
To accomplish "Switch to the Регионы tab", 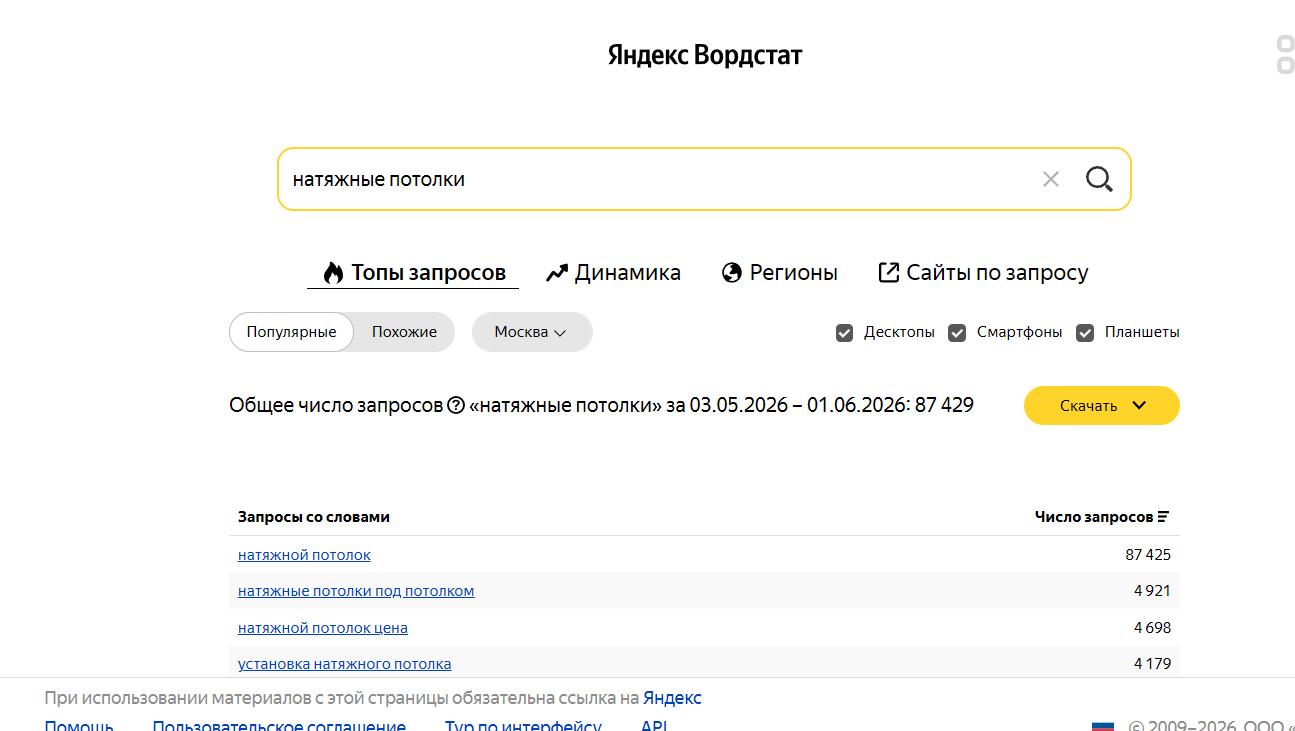I will [780, 273].
